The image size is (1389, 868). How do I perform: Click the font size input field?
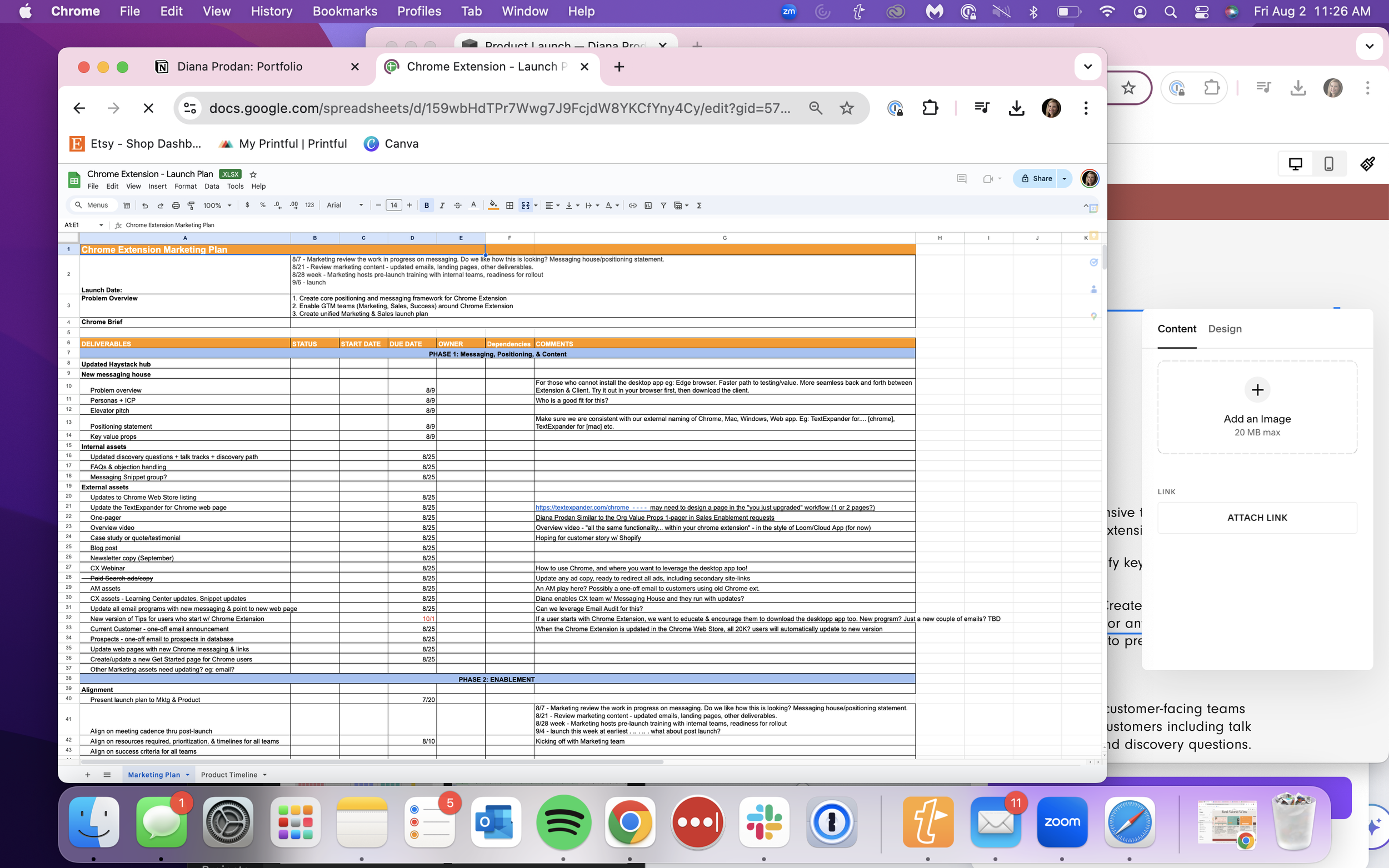pyautogui.click(x=393, y=205)
